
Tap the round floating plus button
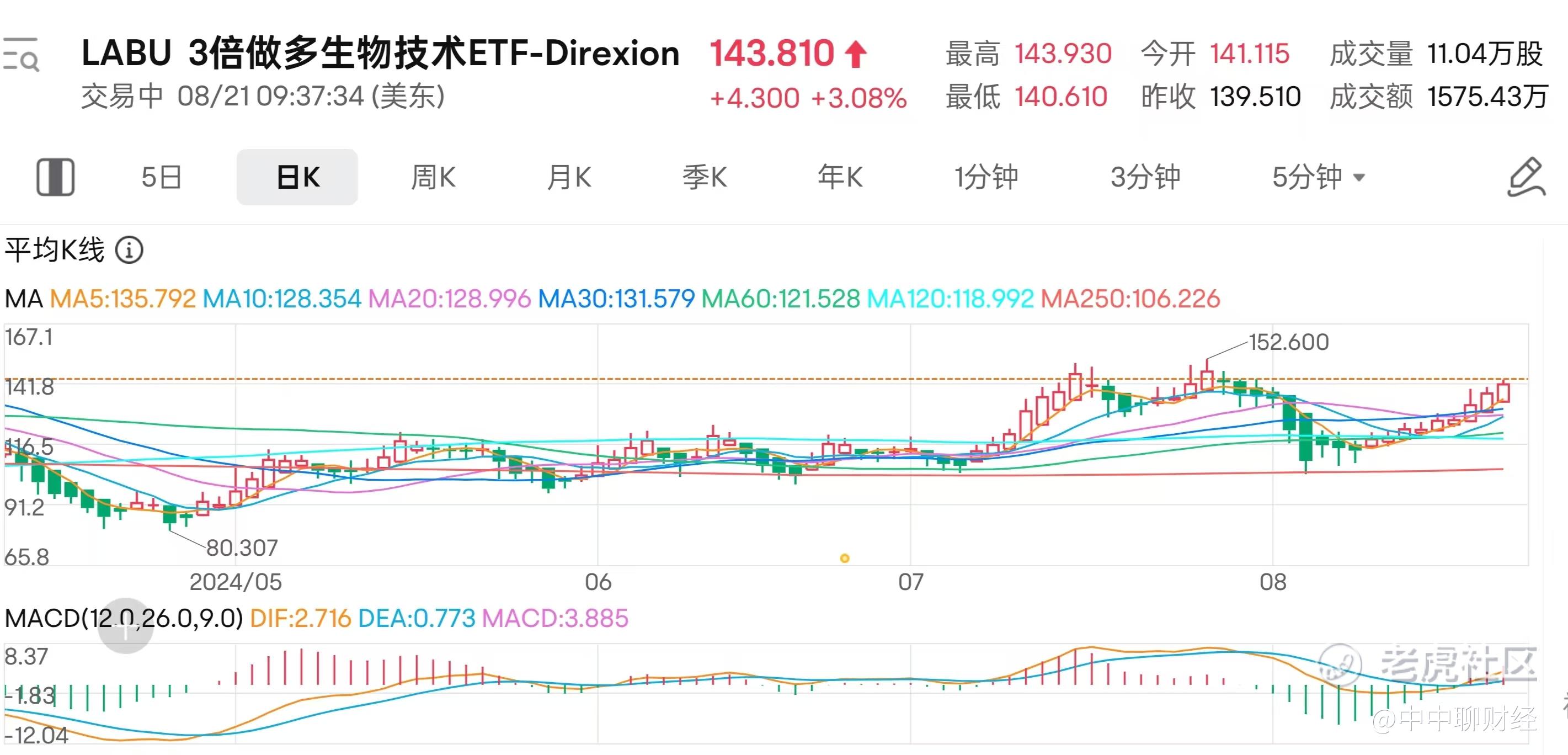click(x=125, y=626)
